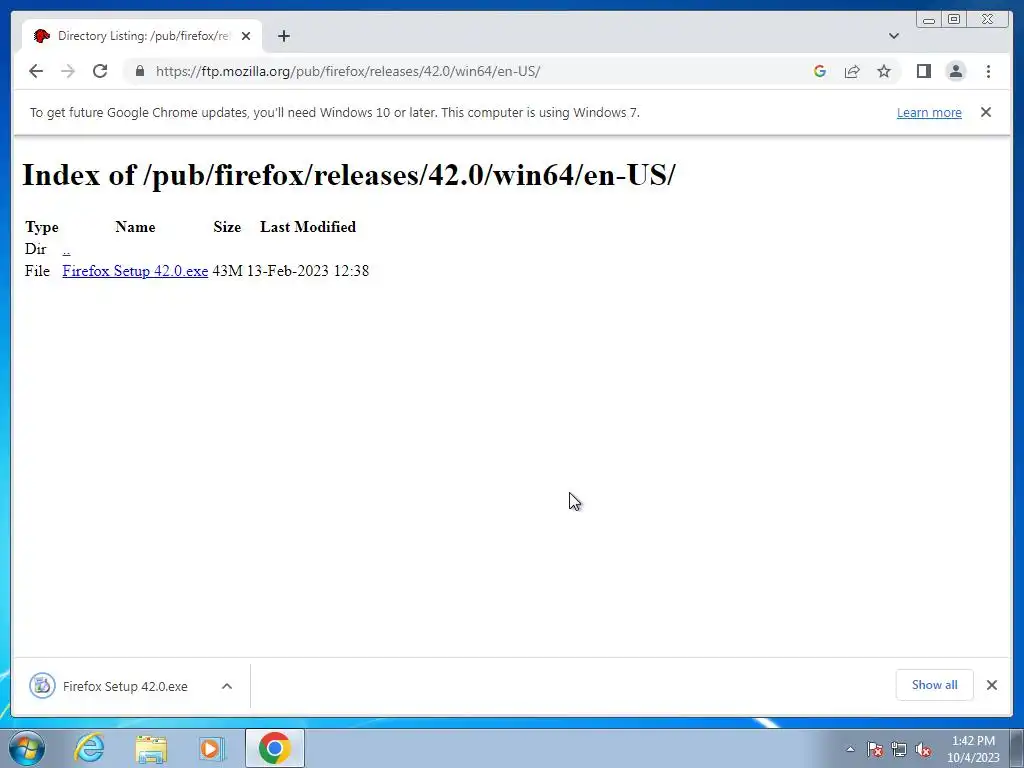The width and height of the screenshot is (1024, 768).
Task: Select the Directory Listing tab
Action: click(142, 36)
